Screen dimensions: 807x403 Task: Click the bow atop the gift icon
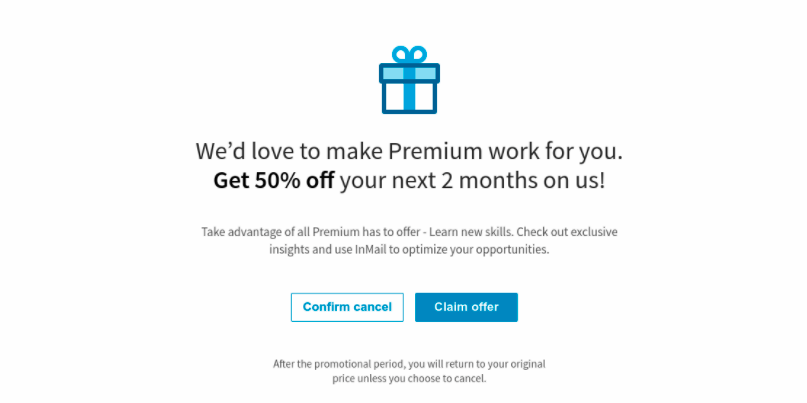pyautogui.click(x=409, y=55)
